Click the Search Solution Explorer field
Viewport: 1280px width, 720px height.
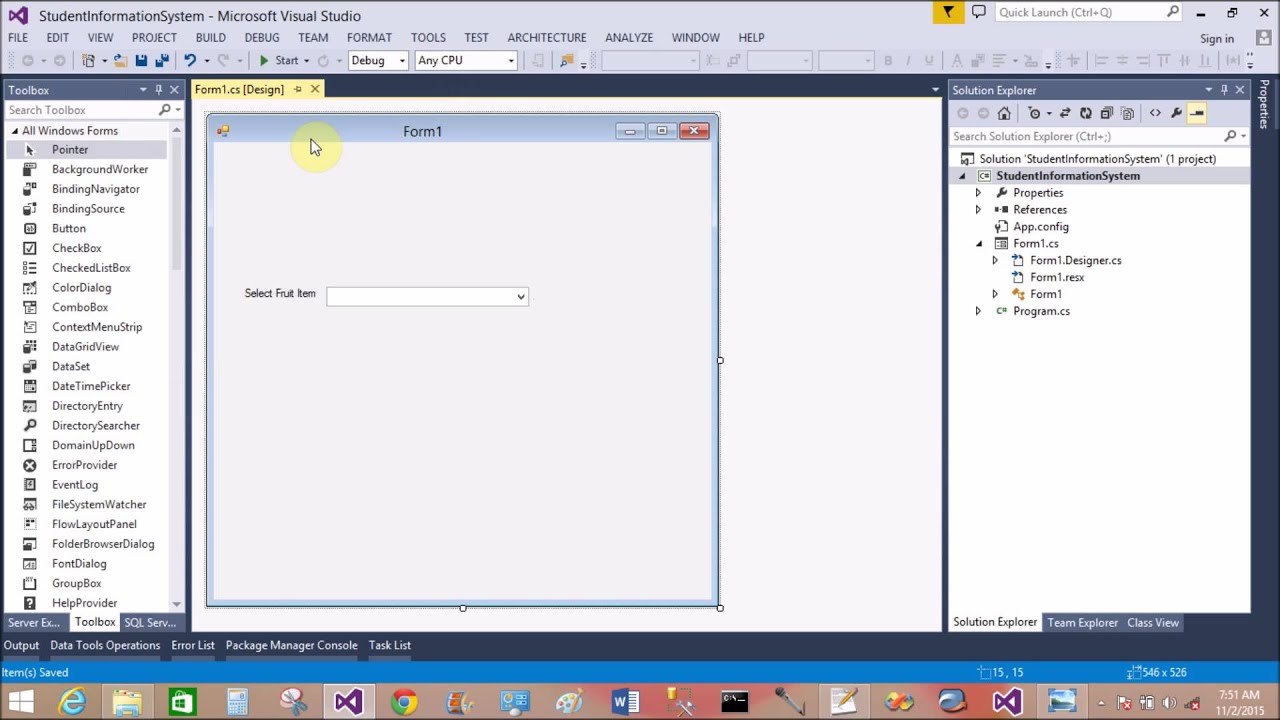1086,136
